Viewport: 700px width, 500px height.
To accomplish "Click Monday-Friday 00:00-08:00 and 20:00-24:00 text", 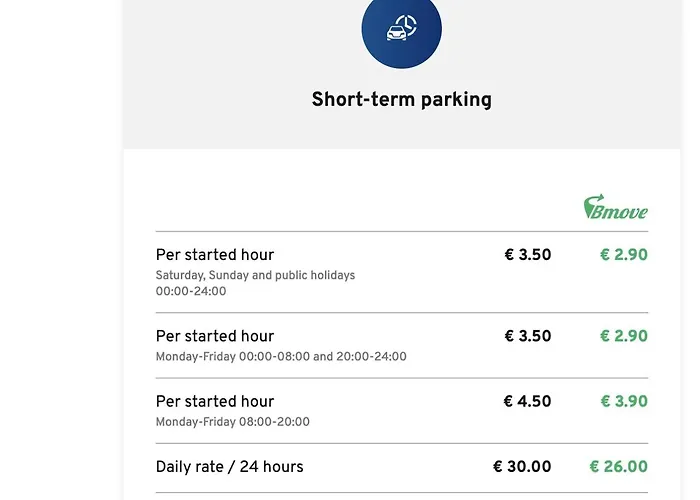I will pyautogui.click(x=281, y=357).
